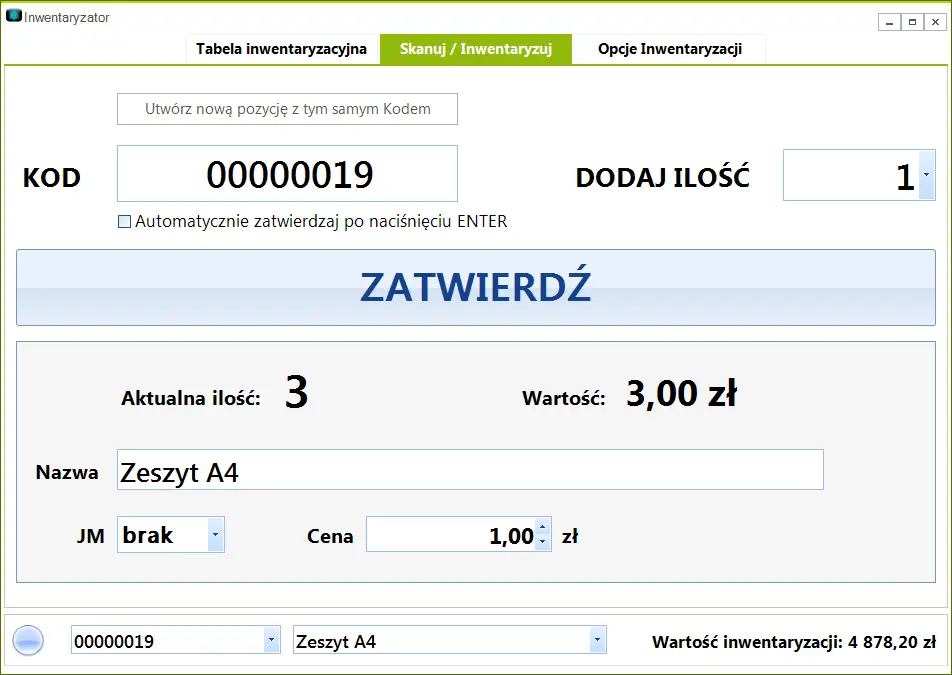Viewport: 952px width, 675px height.
Task: Click the round blue button at the bottom left
Action: tap(28, 641)
